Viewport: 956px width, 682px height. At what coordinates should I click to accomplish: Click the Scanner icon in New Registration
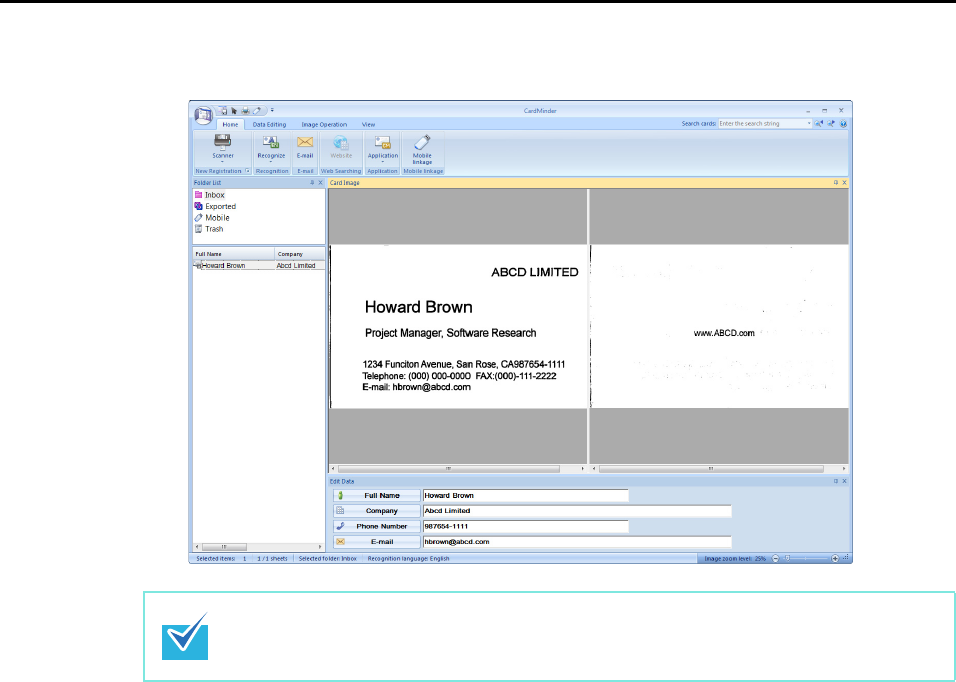(223, 141)
